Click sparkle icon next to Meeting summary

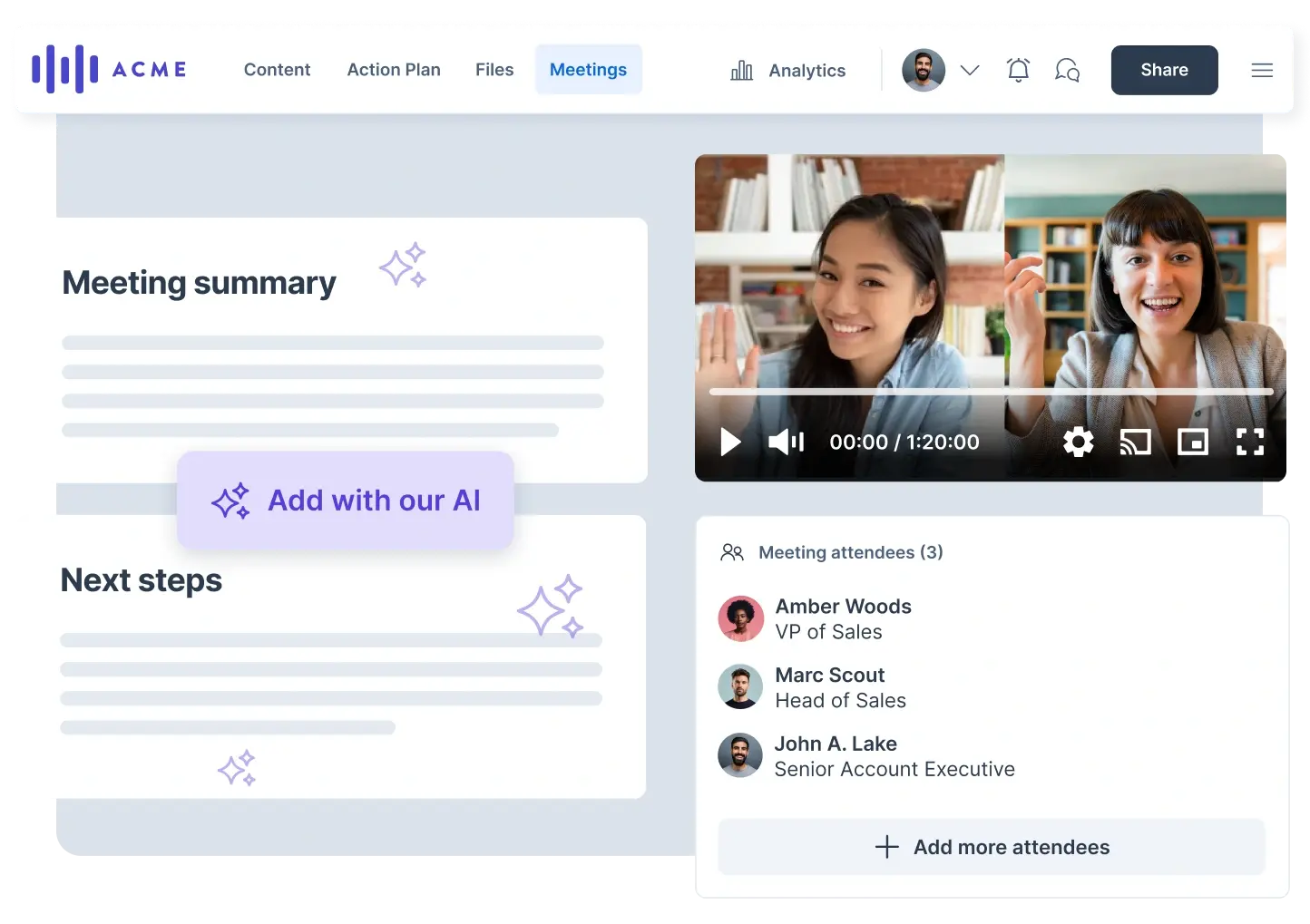pyautogui.click(x=403, y=265)
